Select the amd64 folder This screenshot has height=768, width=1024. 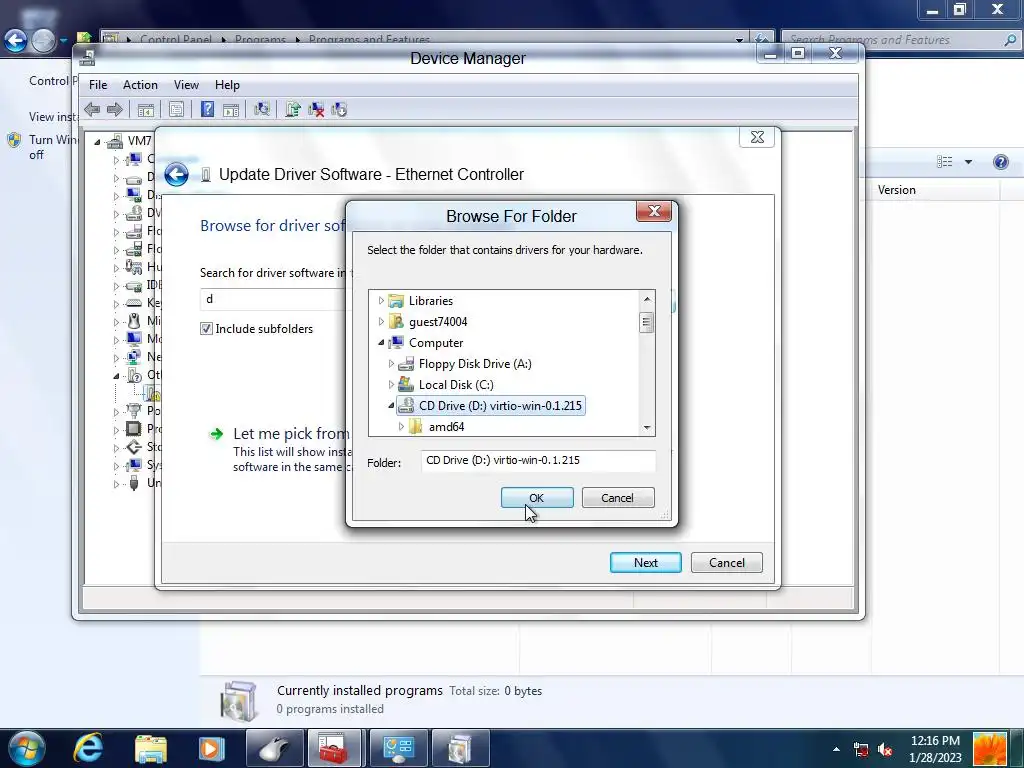pyautogui.click(x=446, y=427)
